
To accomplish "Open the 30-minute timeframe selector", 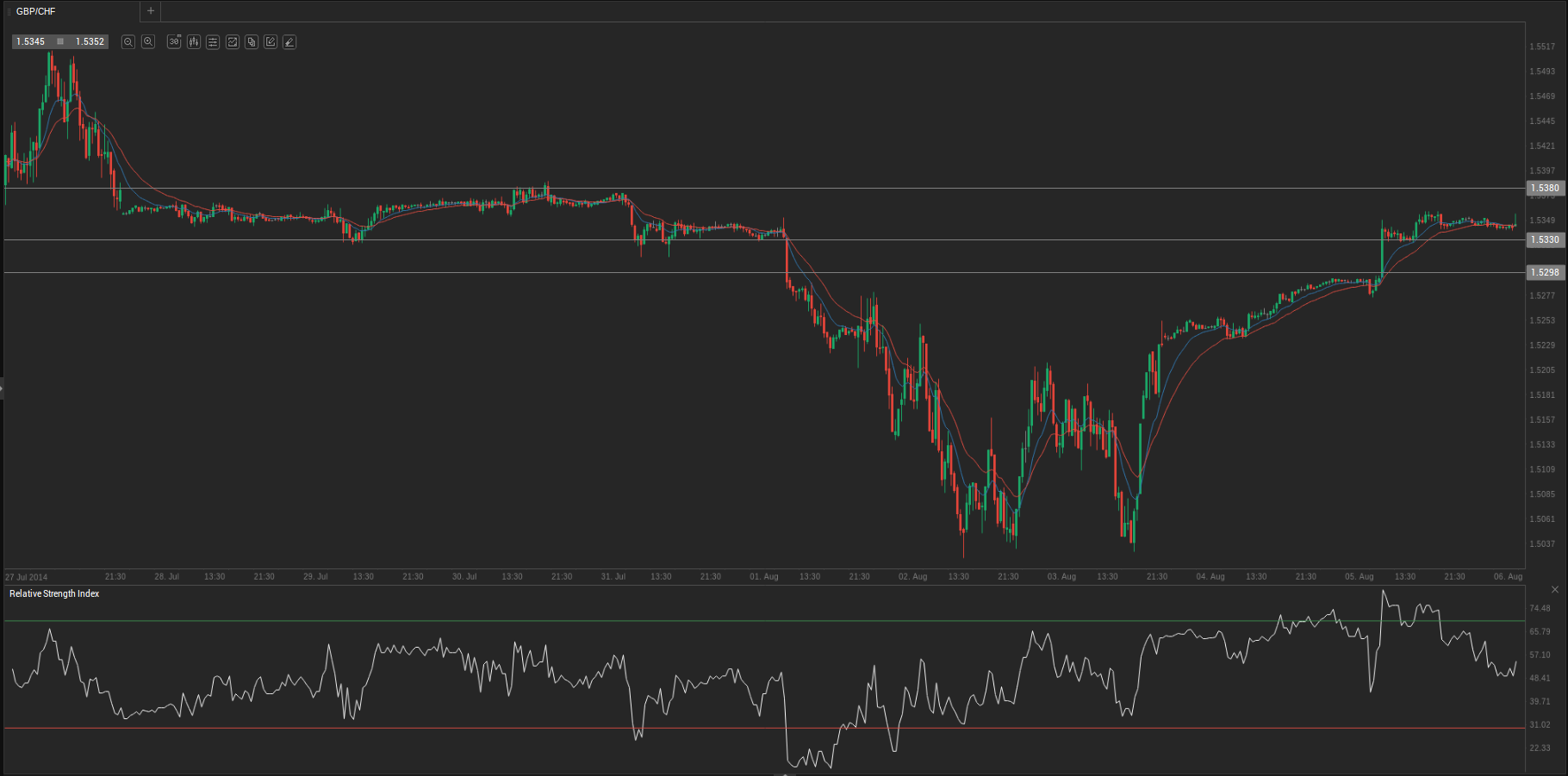I will (174, 41).
